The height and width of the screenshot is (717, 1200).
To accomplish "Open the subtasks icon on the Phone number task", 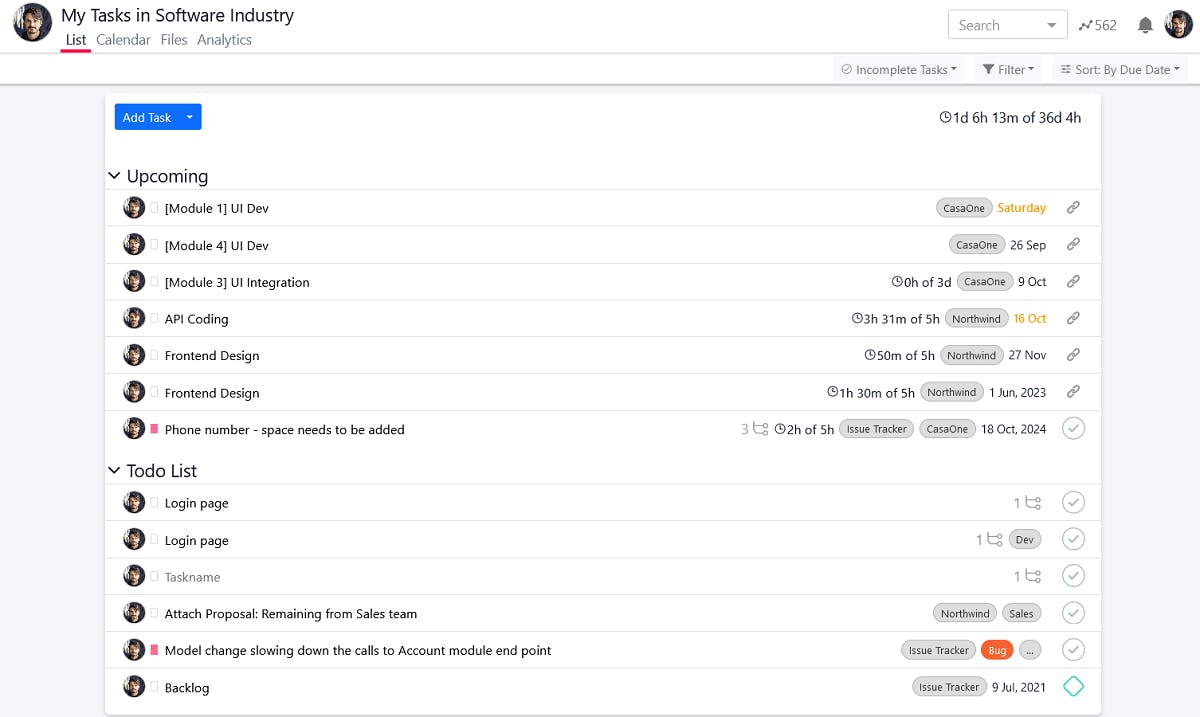I will click(760, 428).
